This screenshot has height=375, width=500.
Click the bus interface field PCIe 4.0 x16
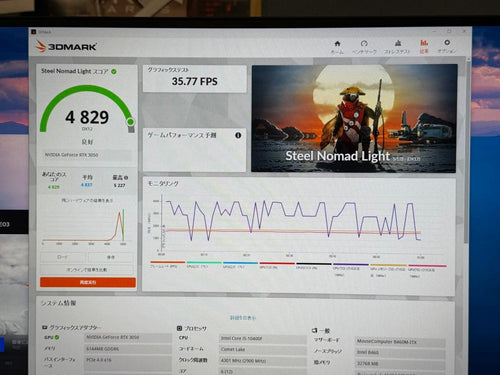(128, 363)
